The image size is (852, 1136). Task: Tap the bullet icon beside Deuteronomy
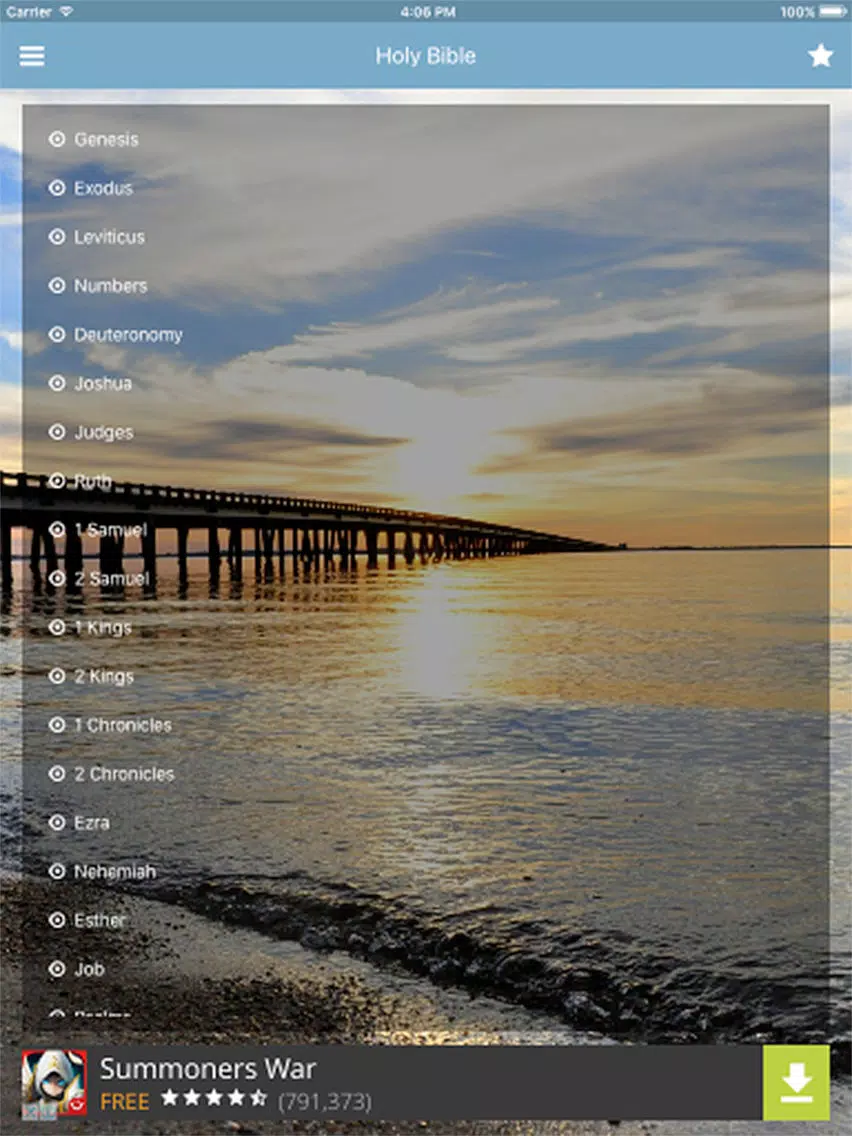pyautogui.click(x=57, y=334)
